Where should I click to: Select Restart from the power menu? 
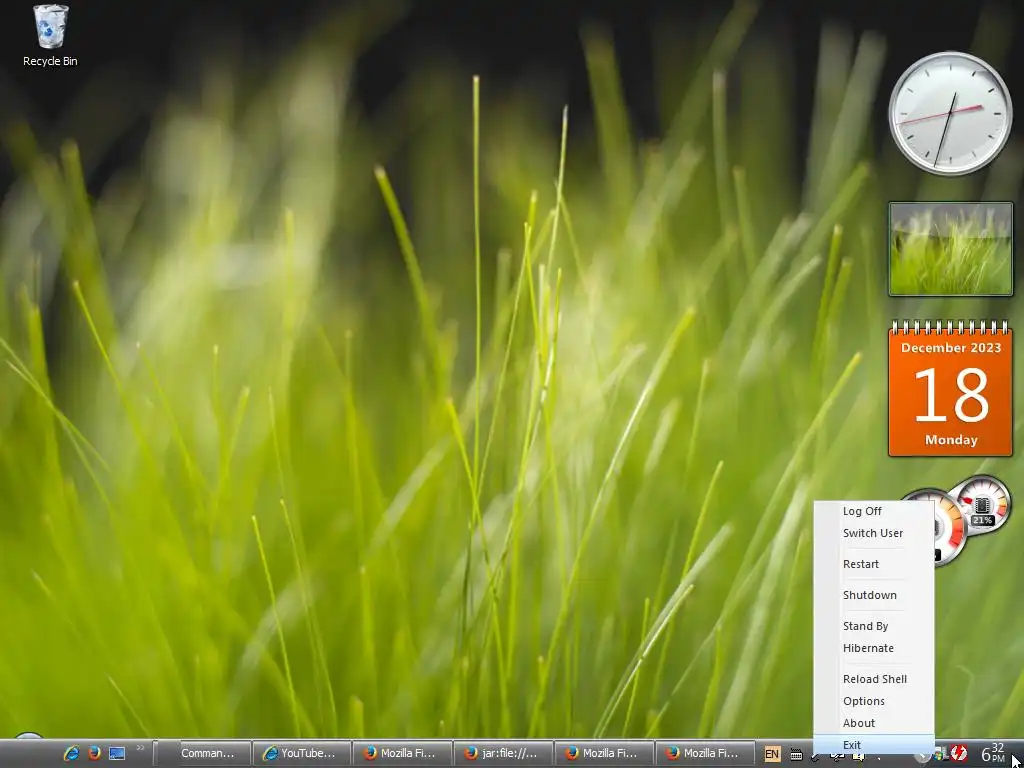(x=874, y=564)
